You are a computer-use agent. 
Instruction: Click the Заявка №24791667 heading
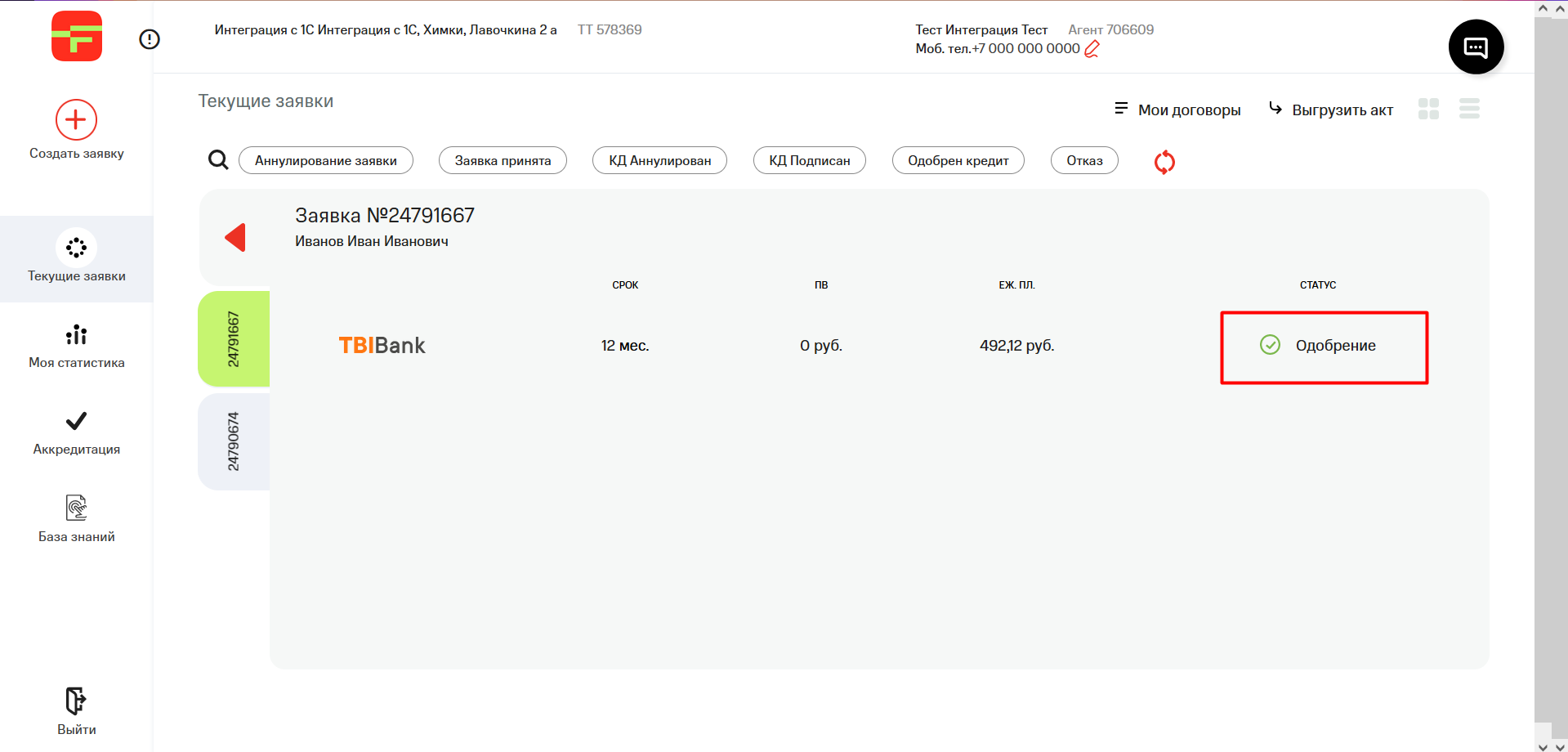[x=385, y=215]
